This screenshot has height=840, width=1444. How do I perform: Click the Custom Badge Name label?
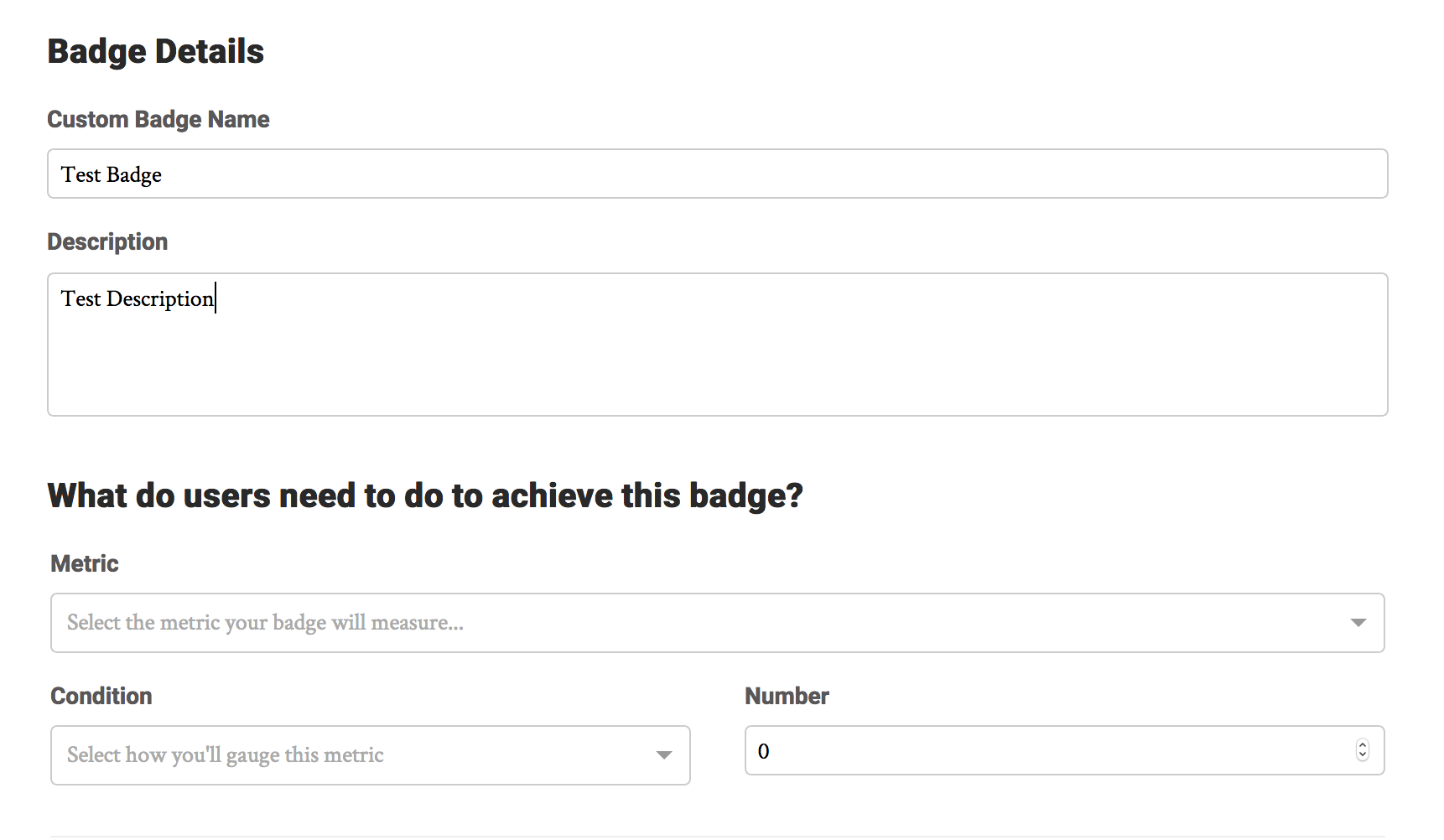point(158,119)
